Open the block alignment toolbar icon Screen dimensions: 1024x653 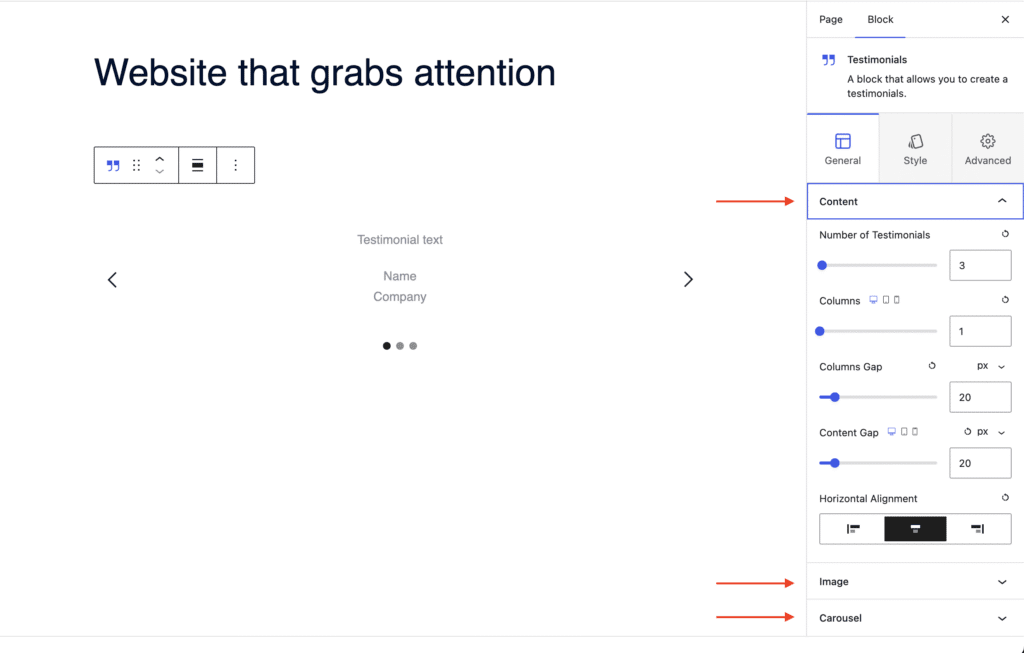197,165
